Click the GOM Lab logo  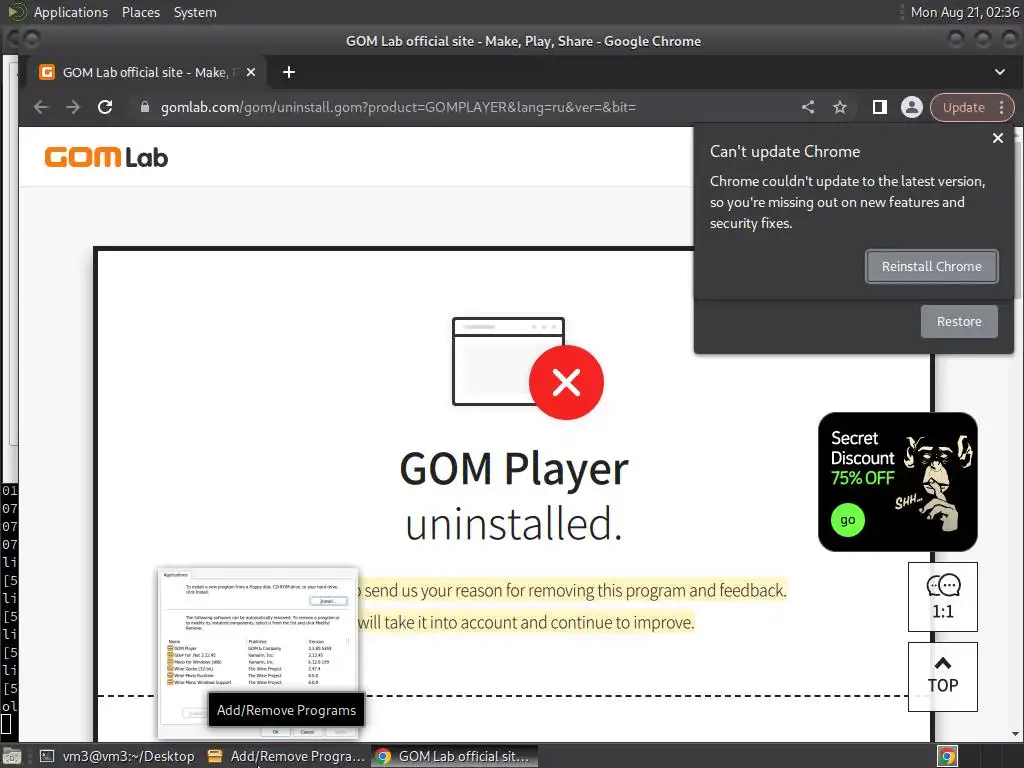click(106, 157)
